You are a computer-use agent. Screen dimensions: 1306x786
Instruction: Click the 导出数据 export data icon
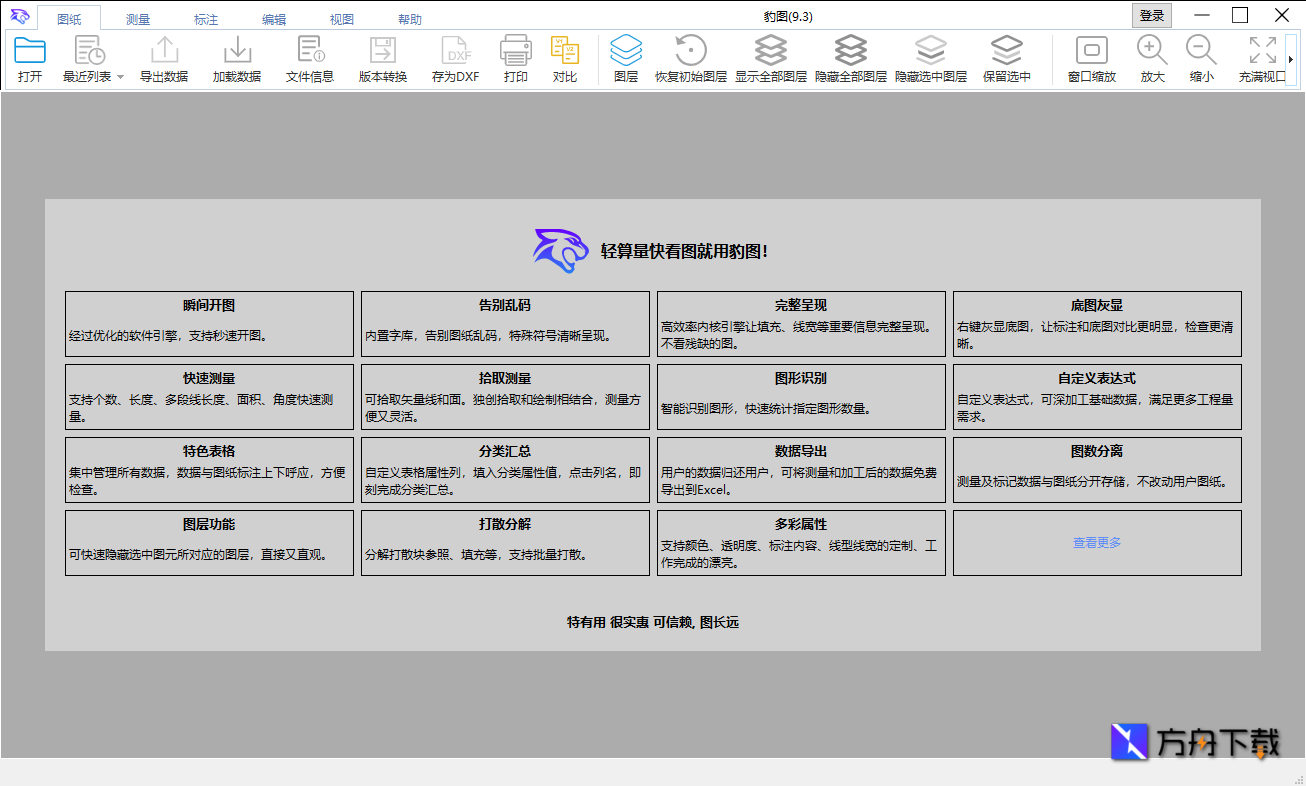[164, 57]
